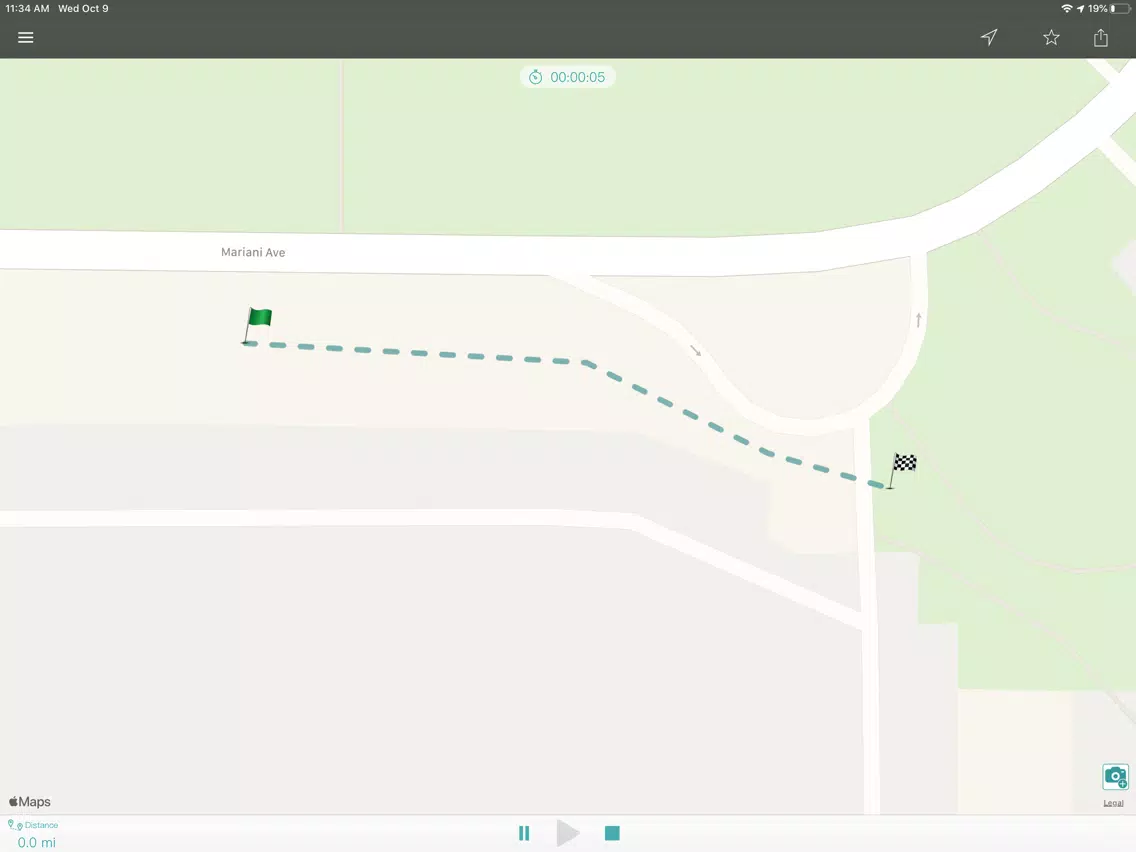
Task: Open the hamburger menu
Action: [25, 38]
